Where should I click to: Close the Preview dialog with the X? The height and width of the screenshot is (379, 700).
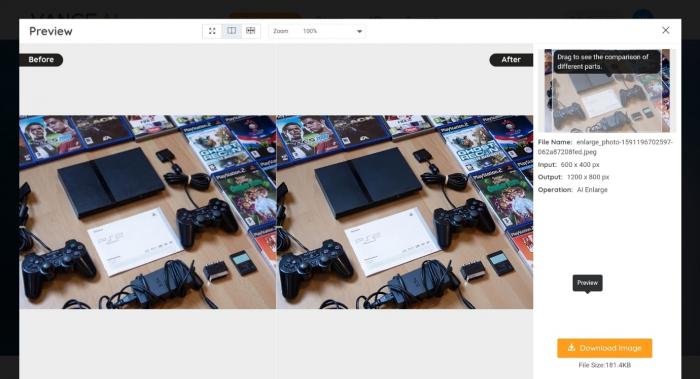pyautogui.click(x=666, y=30)
